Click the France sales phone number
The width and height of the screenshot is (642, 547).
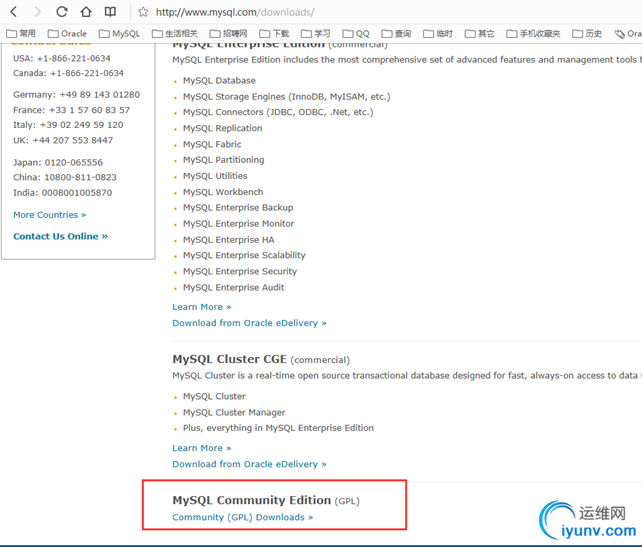[89, 110]
